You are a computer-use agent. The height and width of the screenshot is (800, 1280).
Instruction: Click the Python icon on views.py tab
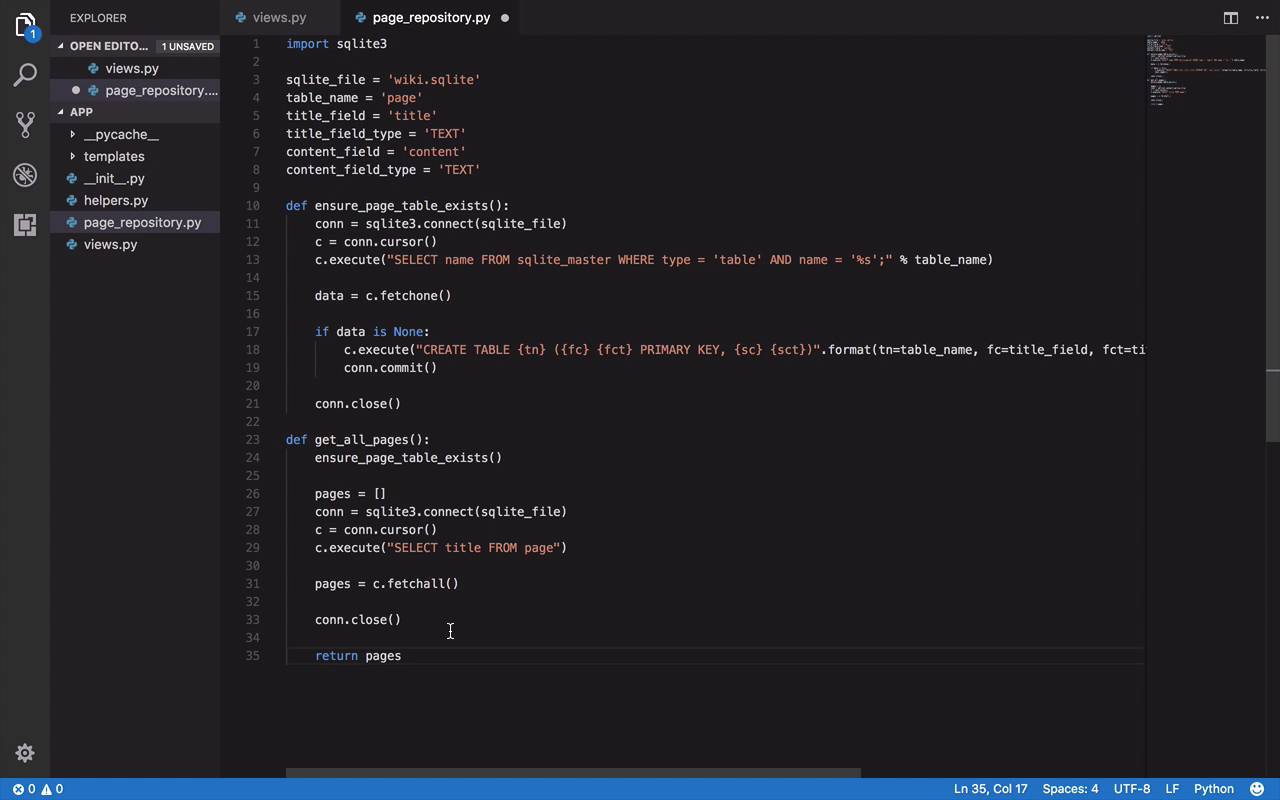tap(240, 18)
